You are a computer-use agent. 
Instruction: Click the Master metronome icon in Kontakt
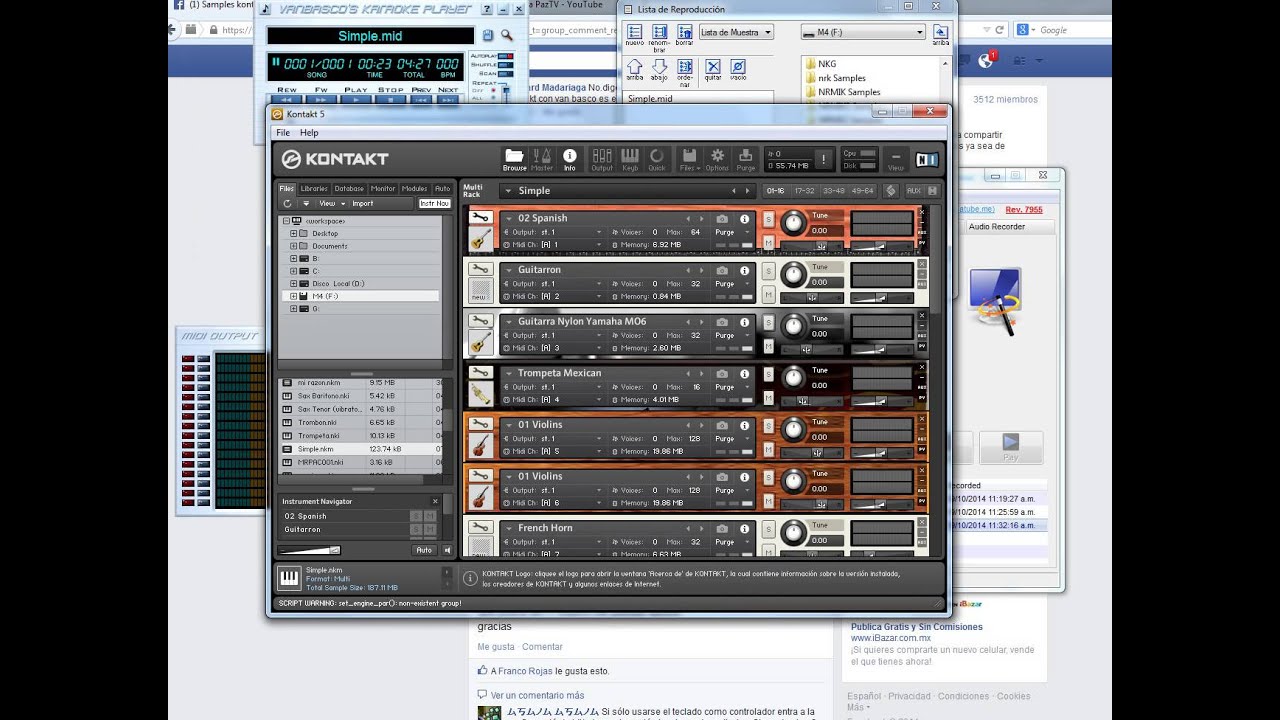pyautogui.click(x=542, y=159)
